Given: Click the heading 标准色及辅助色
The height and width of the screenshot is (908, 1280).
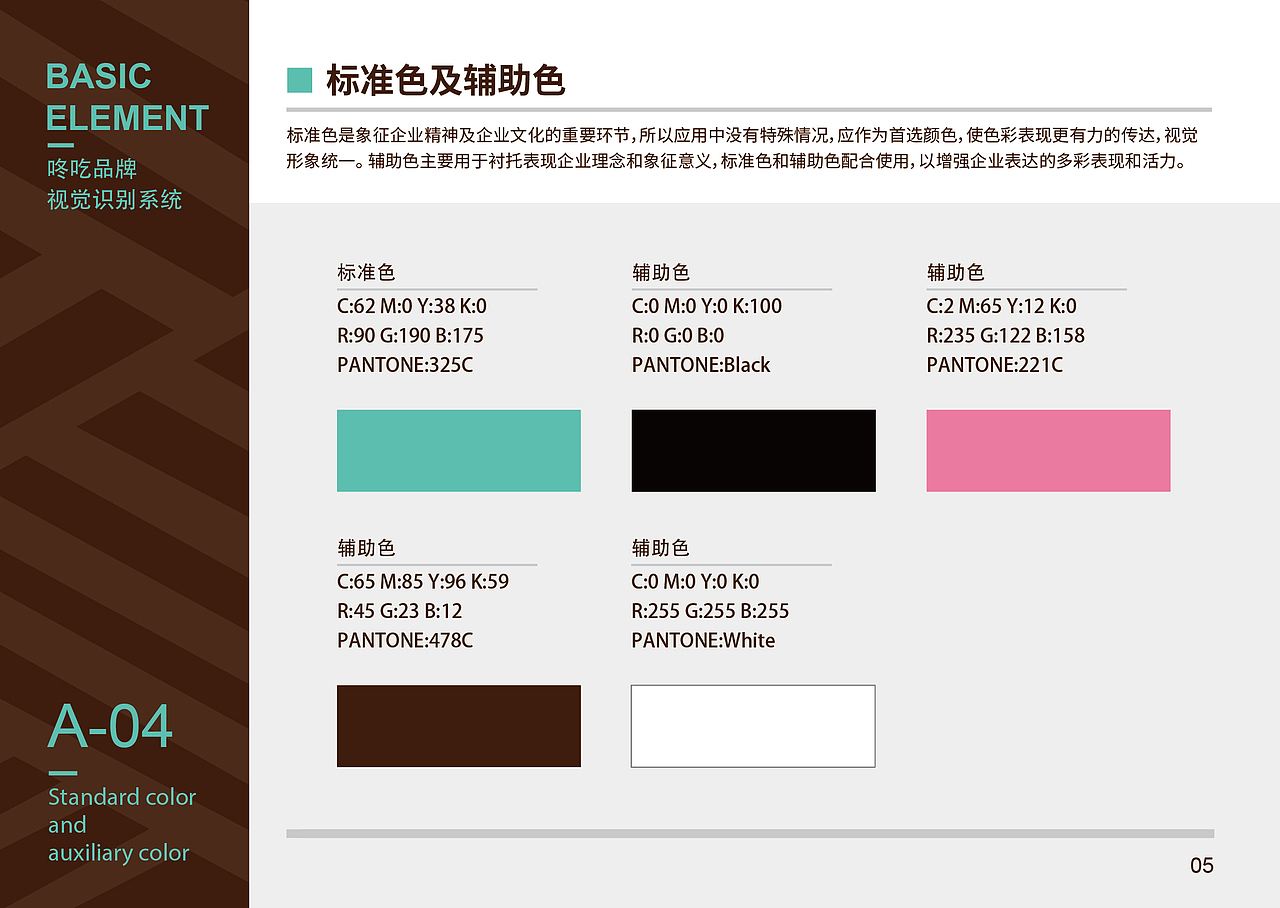Looking at the screenshot, I should 445,81.
